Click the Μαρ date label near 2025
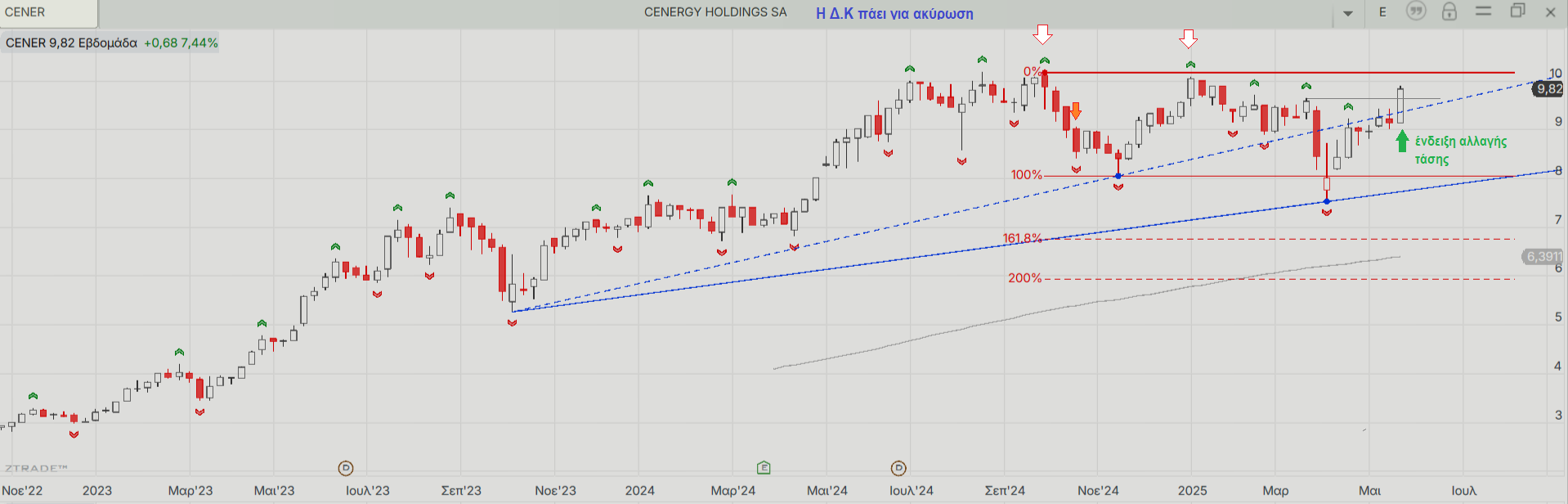Image resolution: width=1568 pixels, height=504 pixels. [1275, 491]
